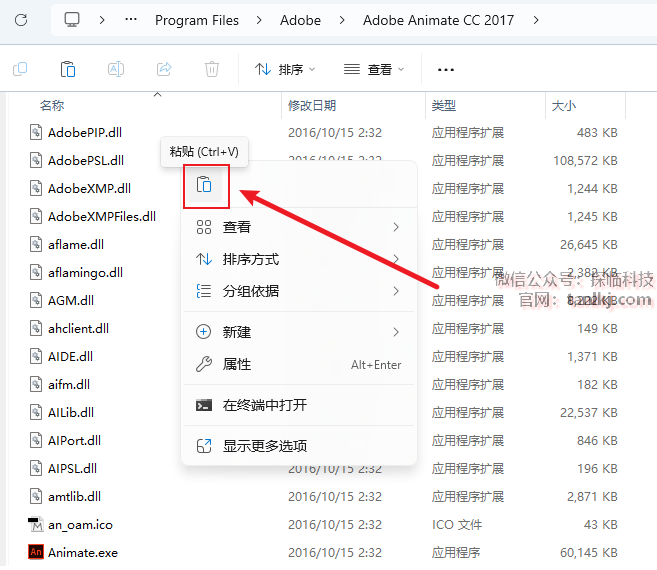Open the breadcrumb ellipsis overflow

(x=131, y=19)
